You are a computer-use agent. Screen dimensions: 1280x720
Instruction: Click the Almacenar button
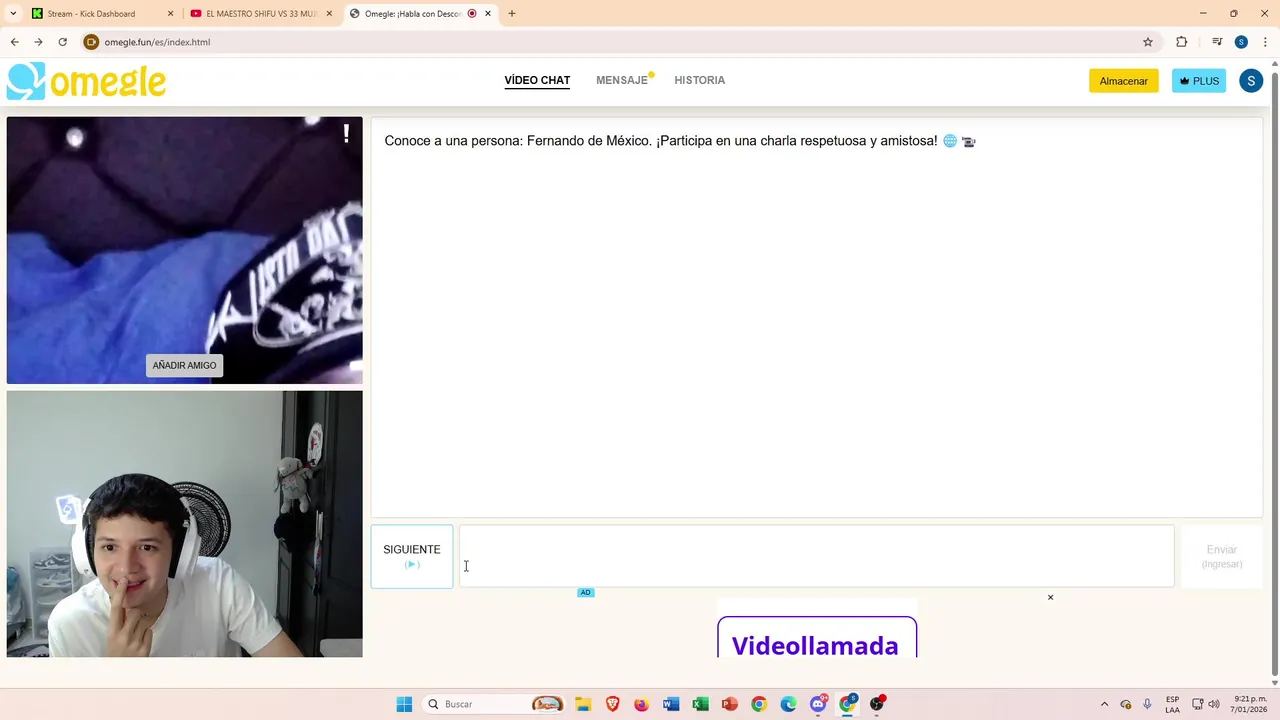coord(1123,81)
